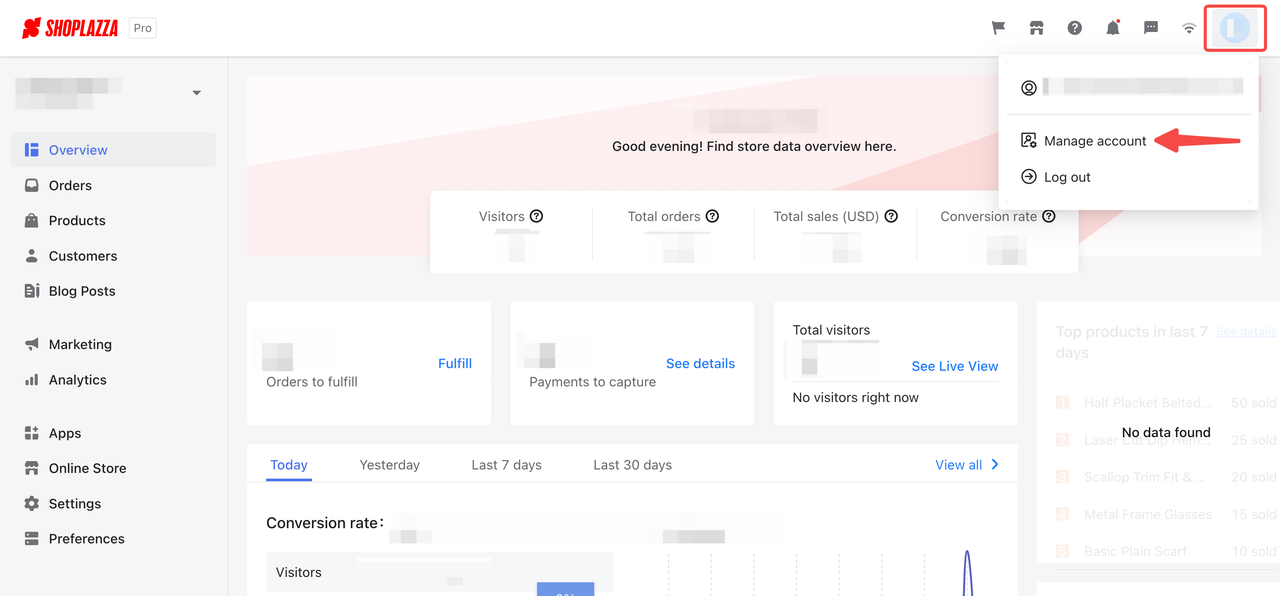Open See Live View link

coord(955,366)
